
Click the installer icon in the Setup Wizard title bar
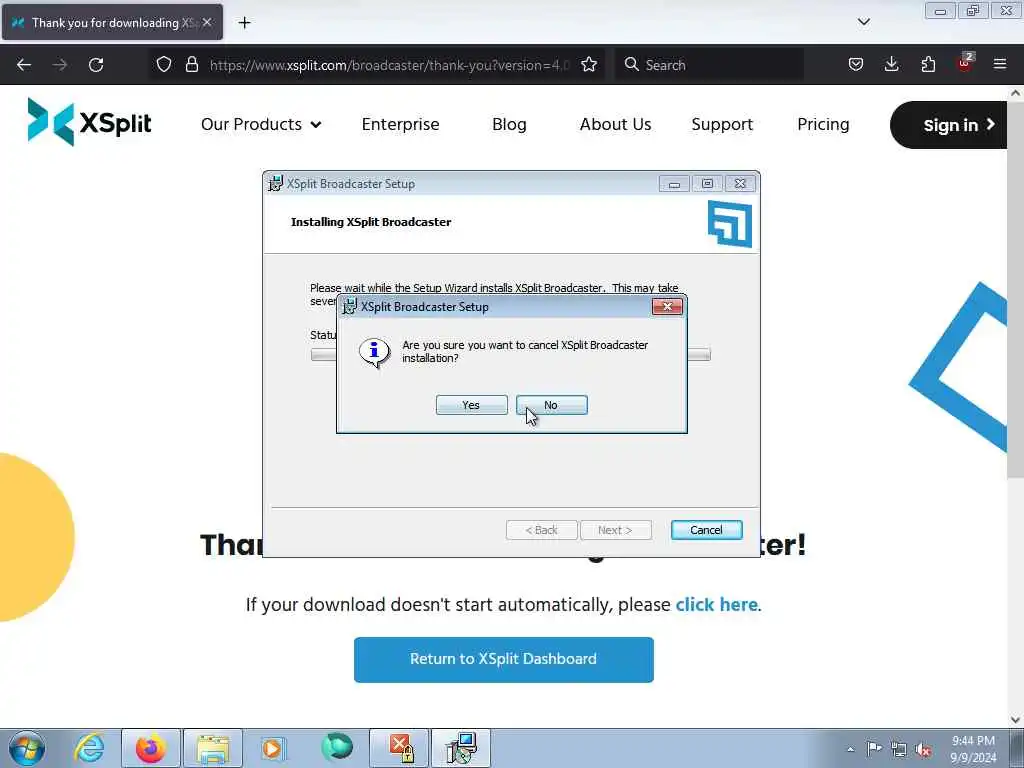(276, 184)
